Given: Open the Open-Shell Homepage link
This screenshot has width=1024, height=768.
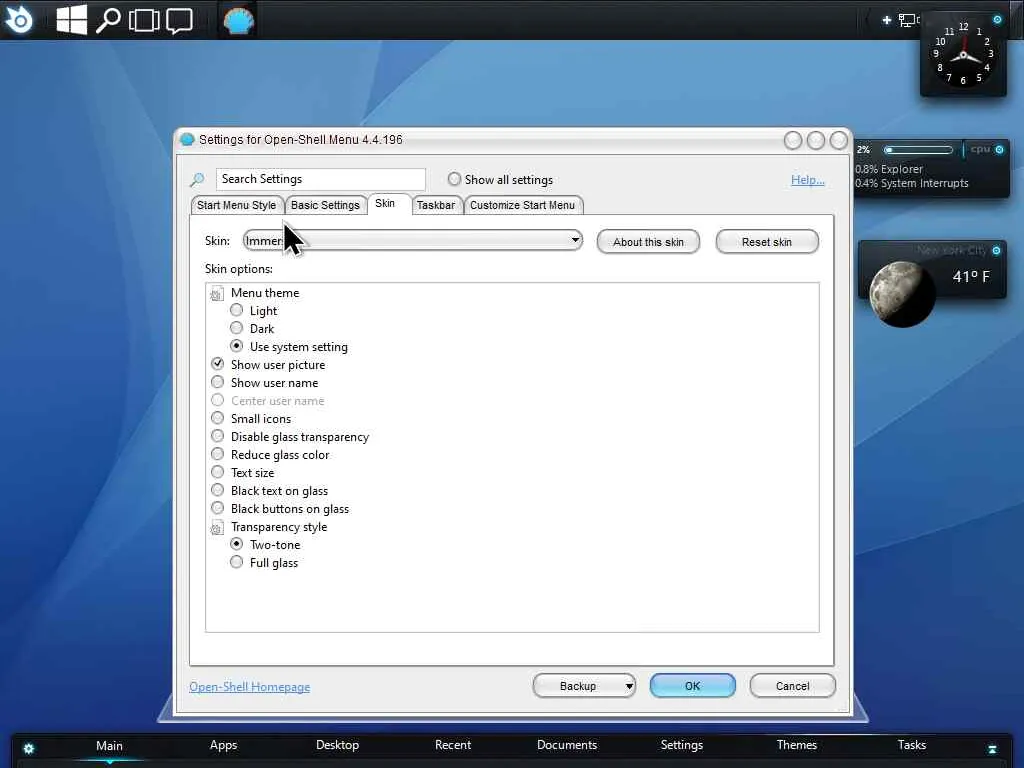Looking at the screenshot, I should click(x=249, y=687).
